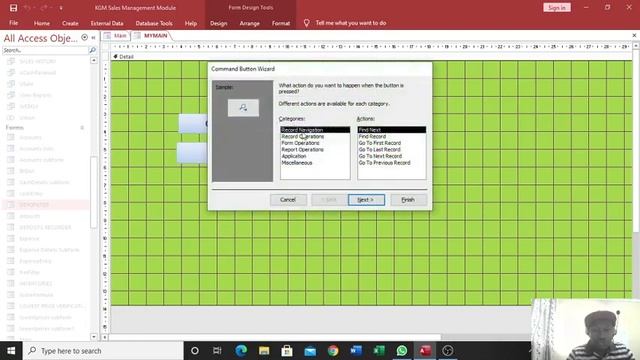Select the Miscellaneous category
This screenshot has width=640, height=360.
coord(315,162)
